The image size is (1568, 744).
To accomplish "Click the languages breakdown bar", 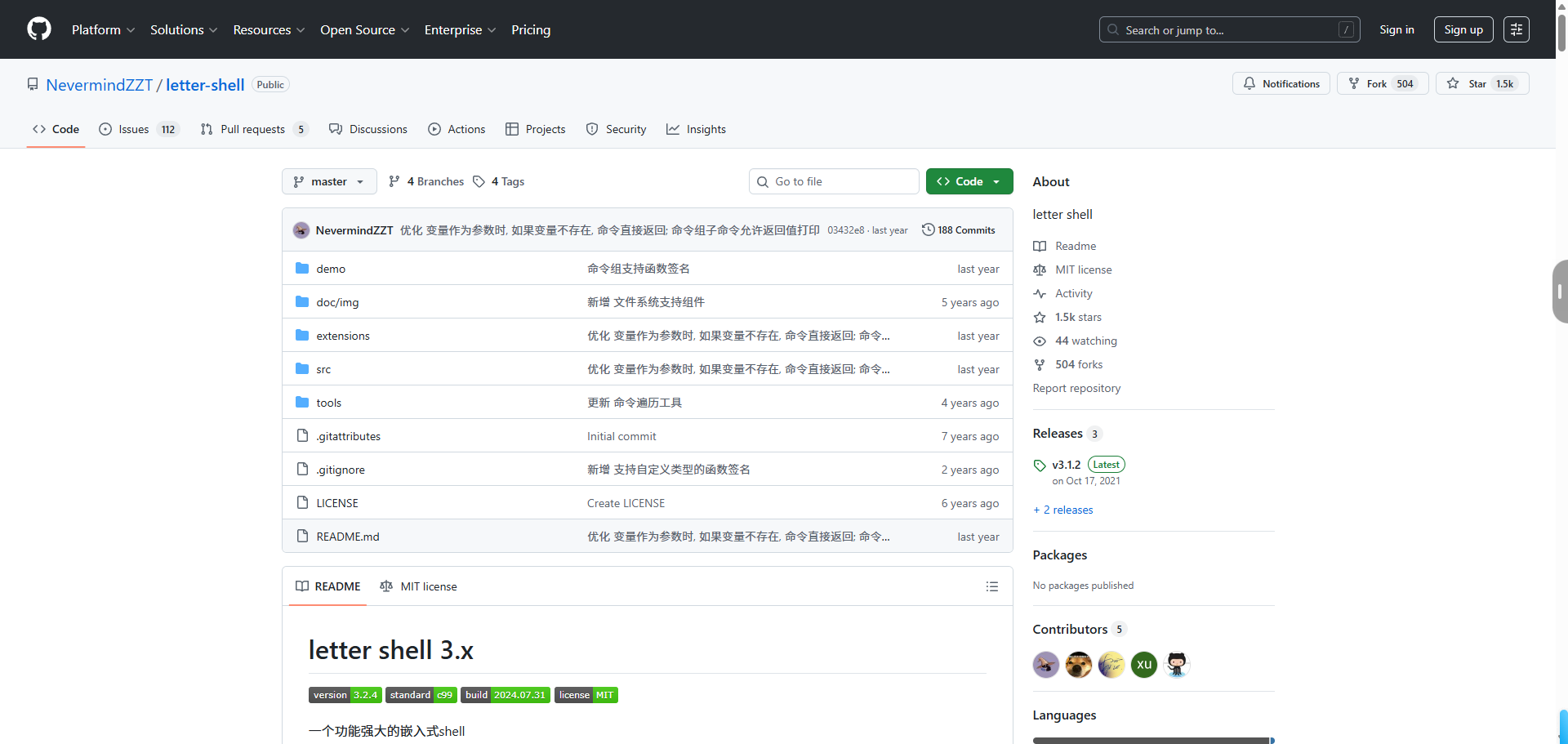I will 1154,741.
